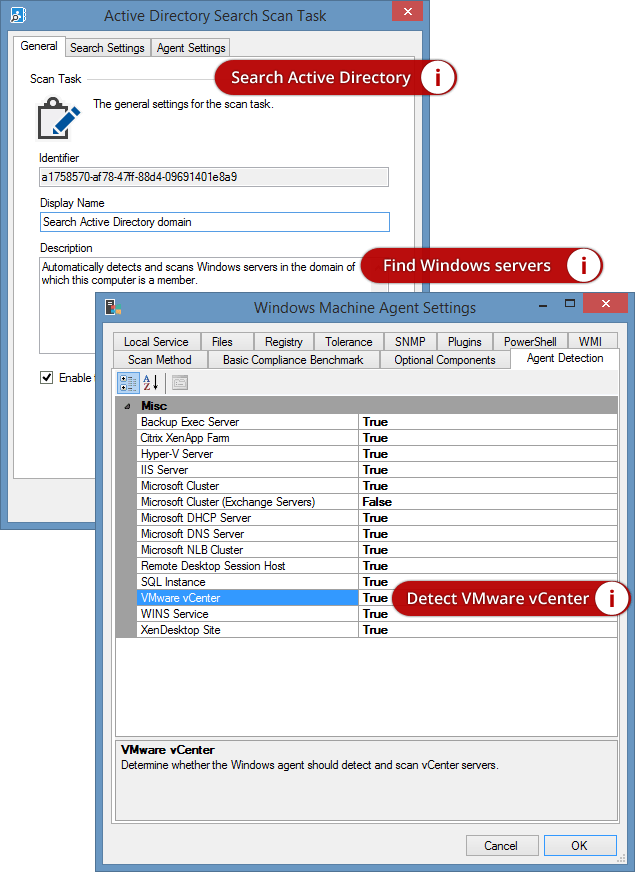Click the Display Name input field
Image resolution: width=635 pixels, height=872 pixels.
[215, 222]
